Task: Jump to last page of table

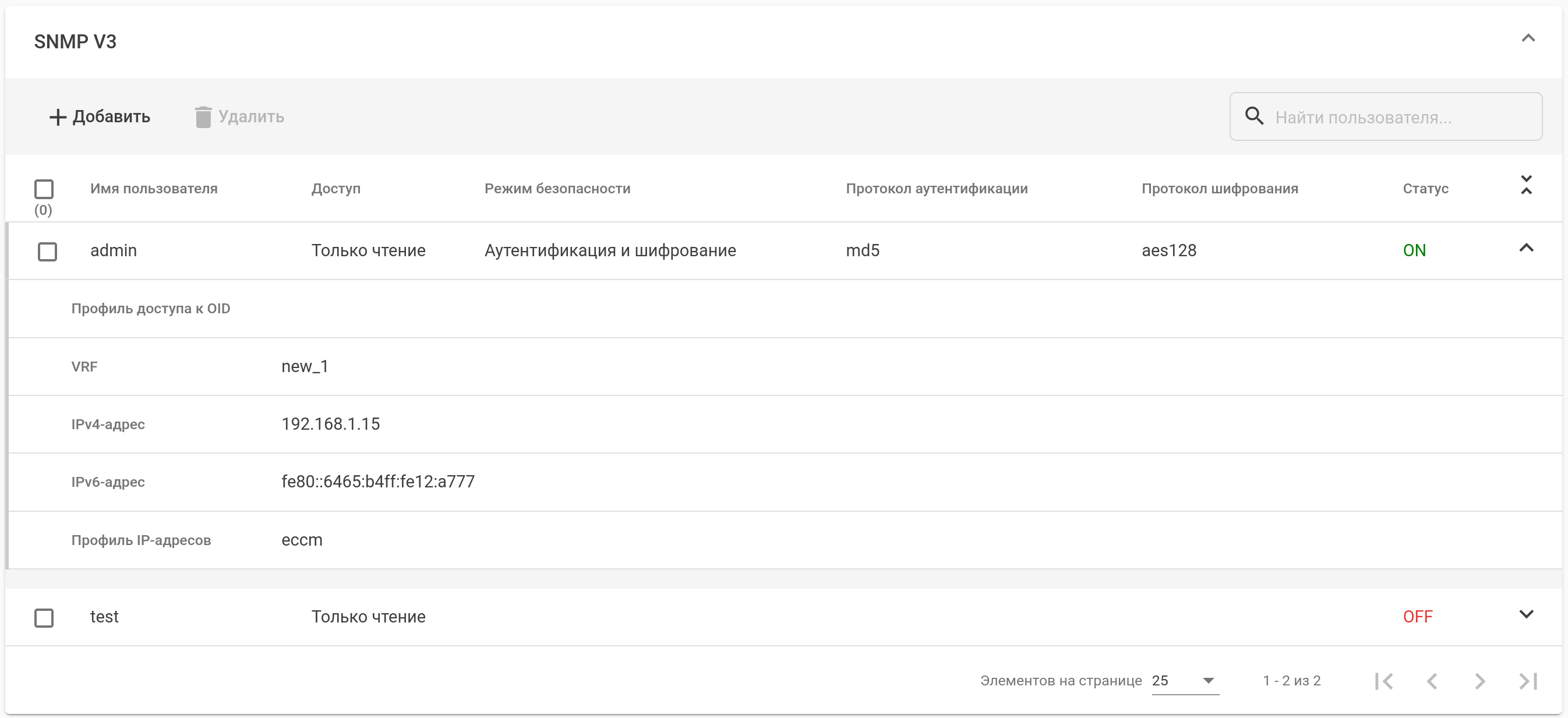Action: point(1528,681)
